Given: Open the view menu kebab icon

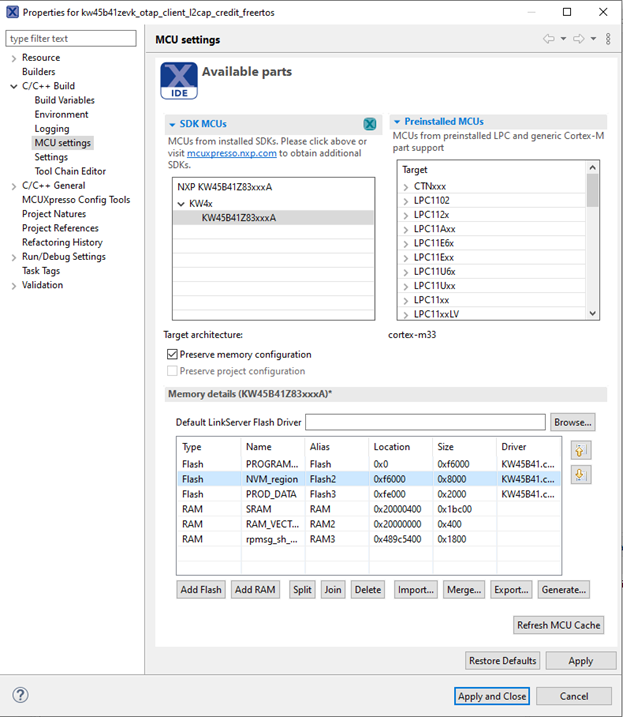Looking at the screenshot, I should coord(607,39).
